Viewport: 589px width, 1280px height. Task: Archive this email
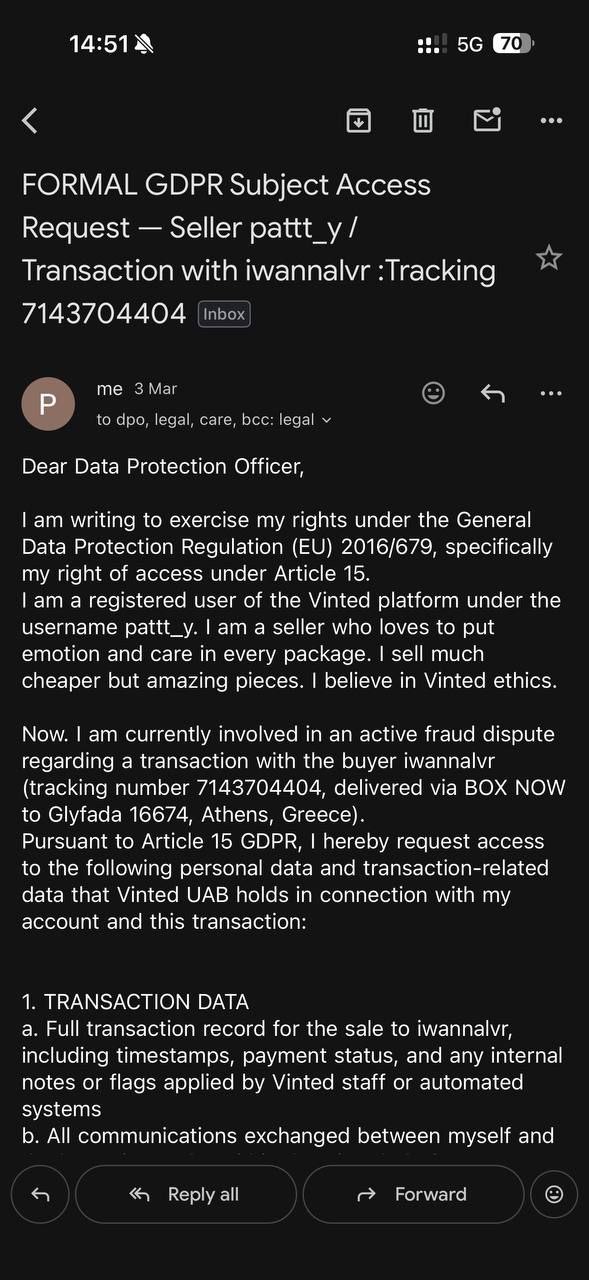(x=358, y=120)
